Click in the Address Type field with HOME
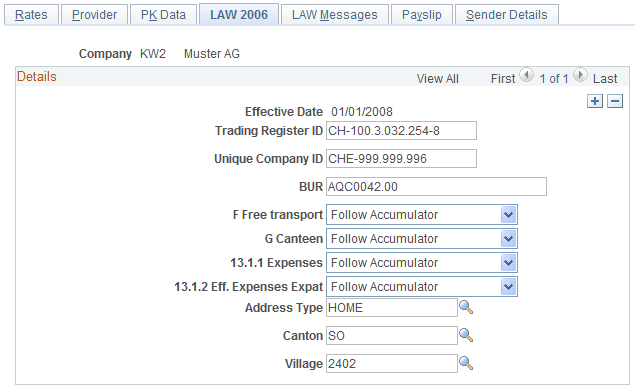The width and height of the screenshot is (635, 389). pyautogui.click(x=392, y=308)
